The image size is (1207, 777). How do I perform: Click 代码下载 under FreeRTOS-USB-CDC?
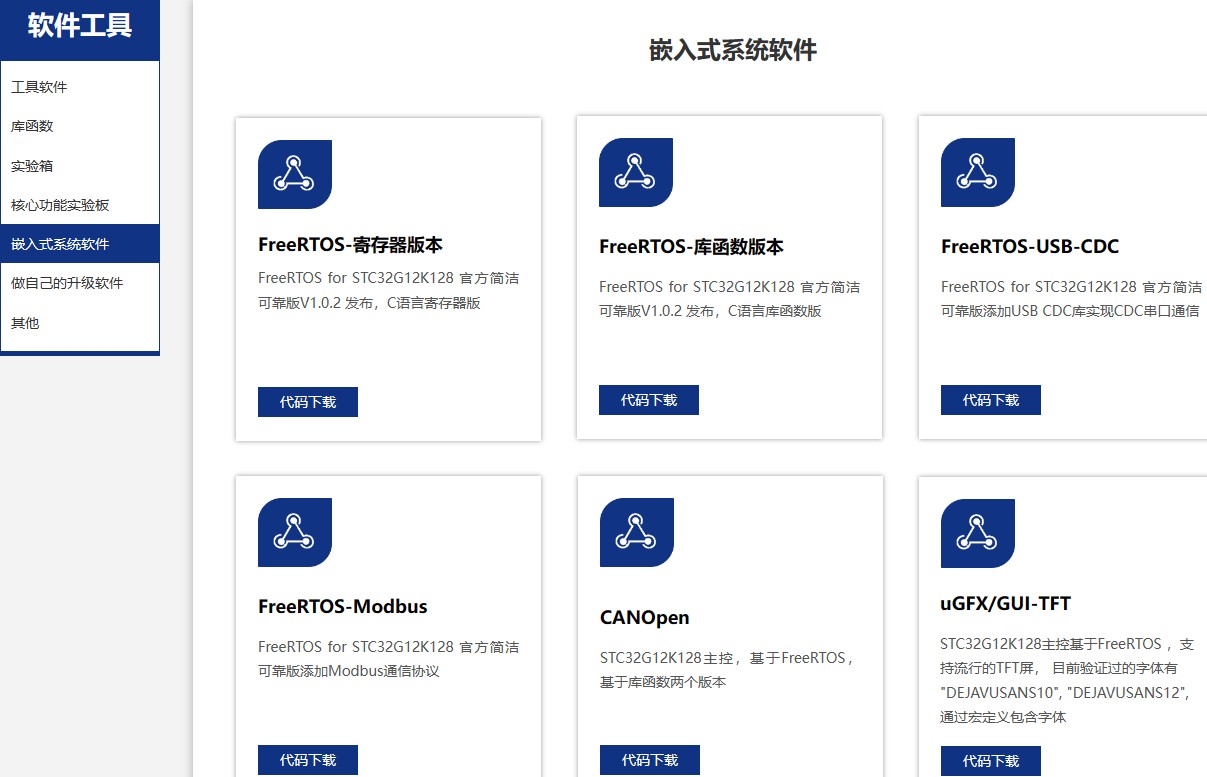pos(991,400)
